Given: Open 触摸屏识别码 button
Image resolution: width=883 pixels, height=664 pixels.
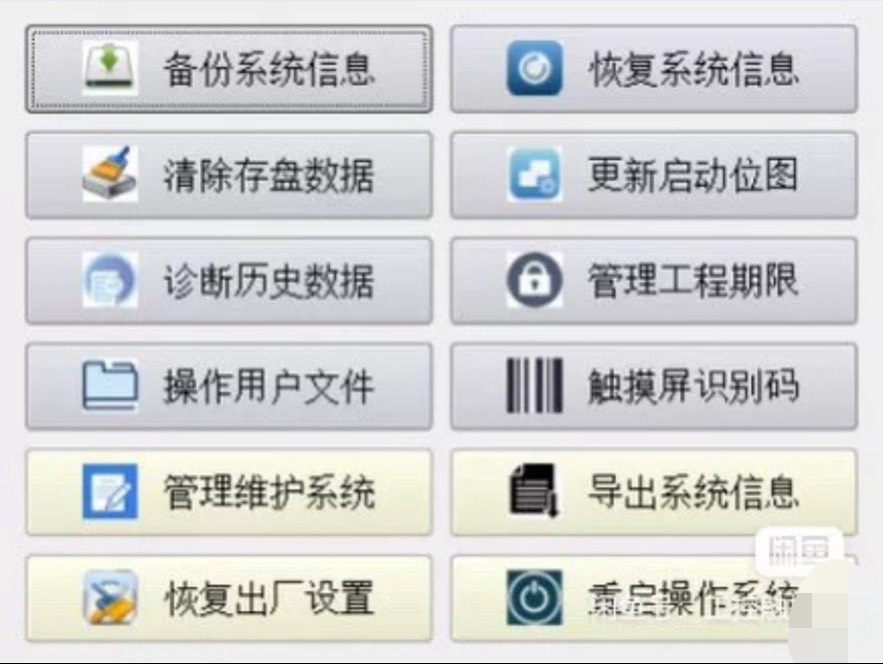Looking at the screenshot, I should [654, 386].
